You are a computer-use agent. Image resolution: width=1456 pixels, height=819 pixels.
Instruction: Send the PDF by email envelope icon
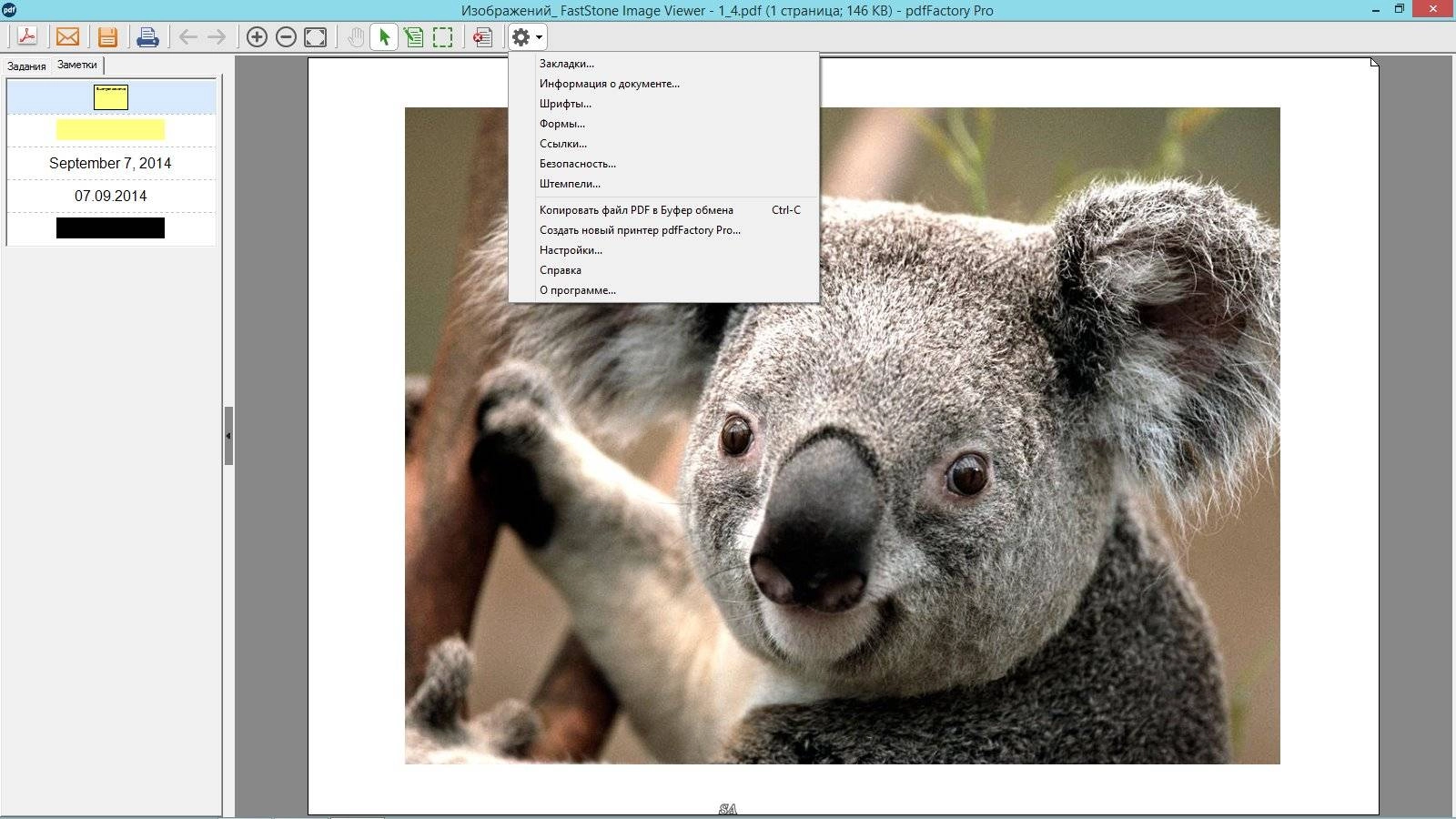click(67, 37)
